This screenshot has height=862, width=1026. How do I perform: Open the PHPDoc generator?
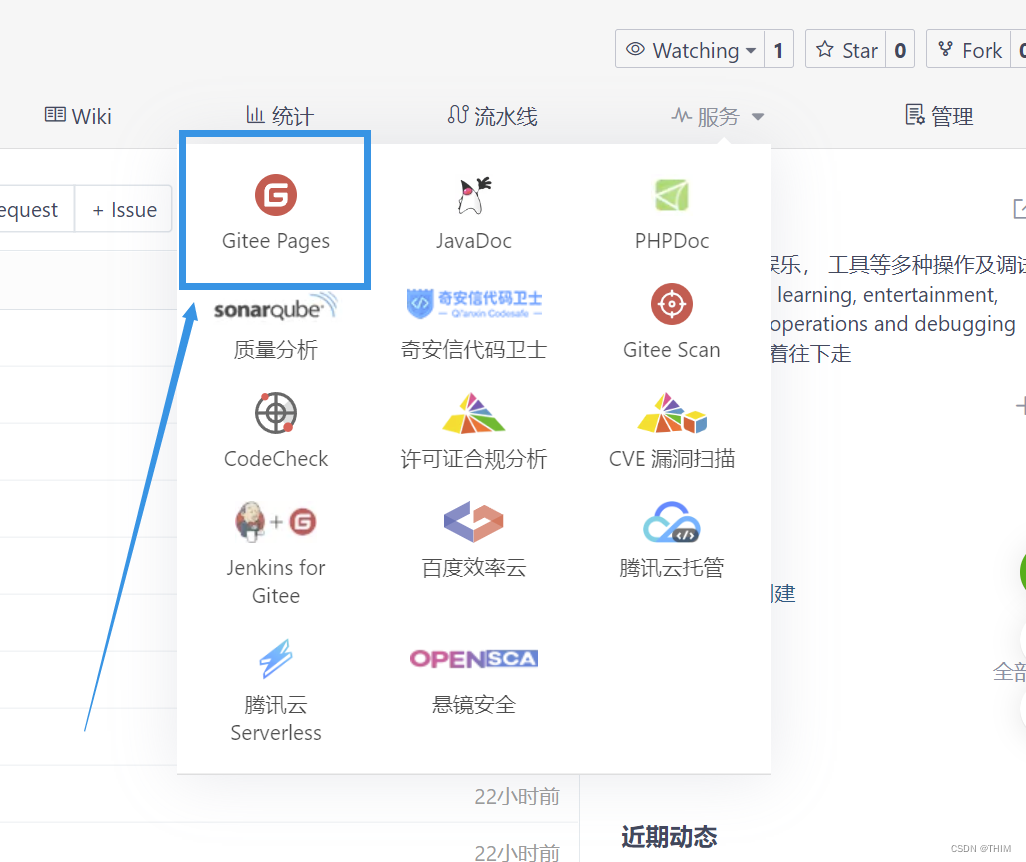pos(671,210)
